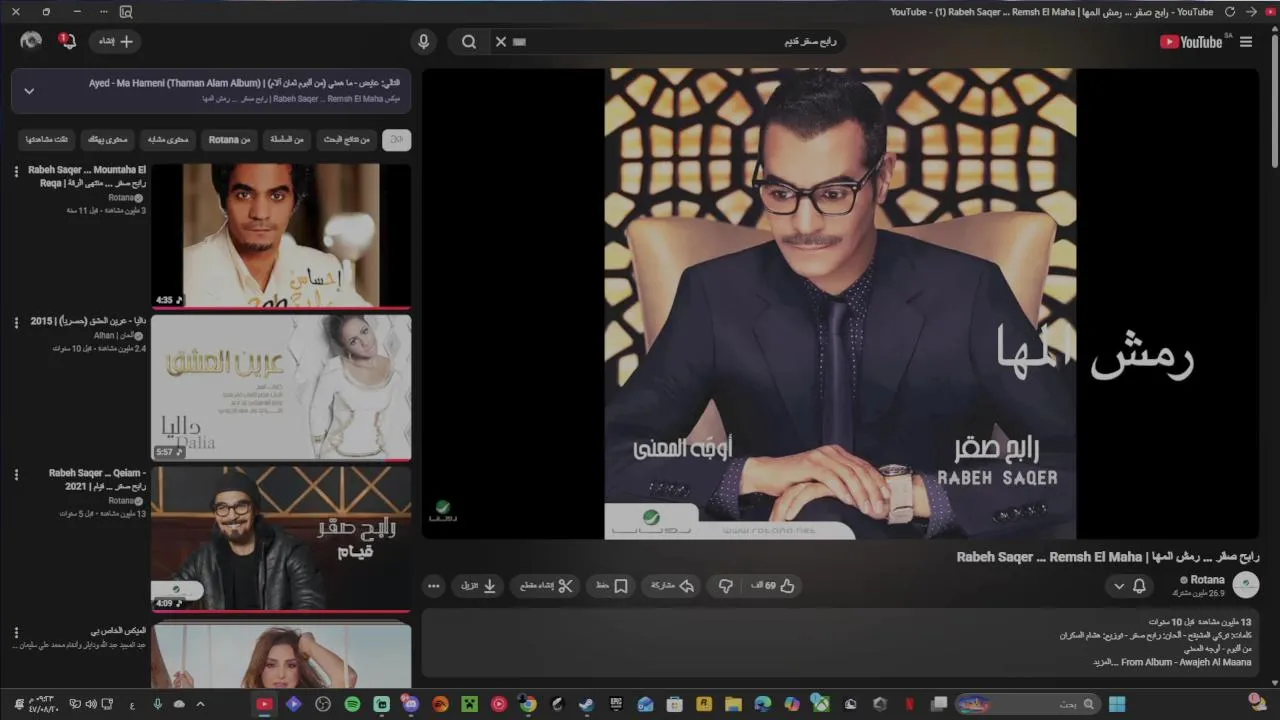The width and height of the screenshot is (1280, 720).
Task: Open Xbox app from the taskbar
Action: [x=821, y=704]
